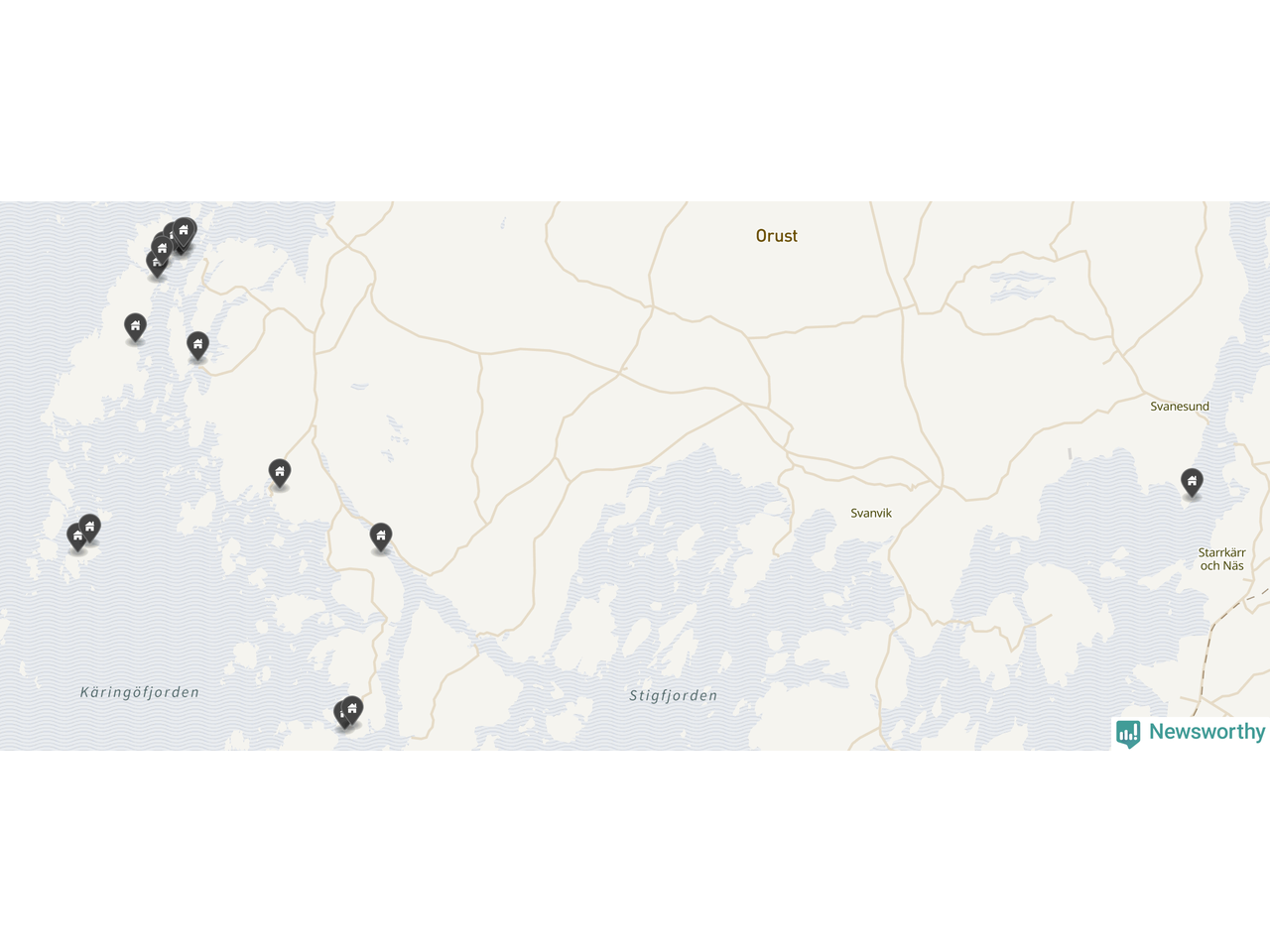Click the house marker near Svanesund
The width and height of the screenshot is (1270, 952).
[x=1192, y=482]
